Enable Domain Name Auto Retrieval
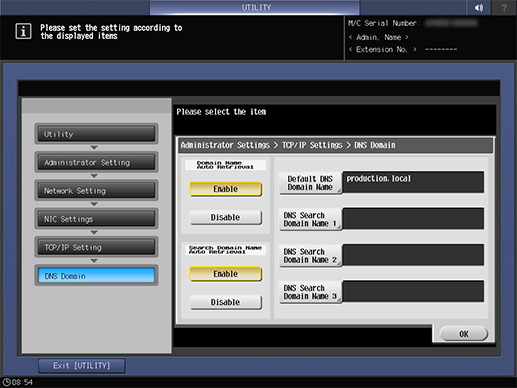The image size is (517, 388). [225, 189]
